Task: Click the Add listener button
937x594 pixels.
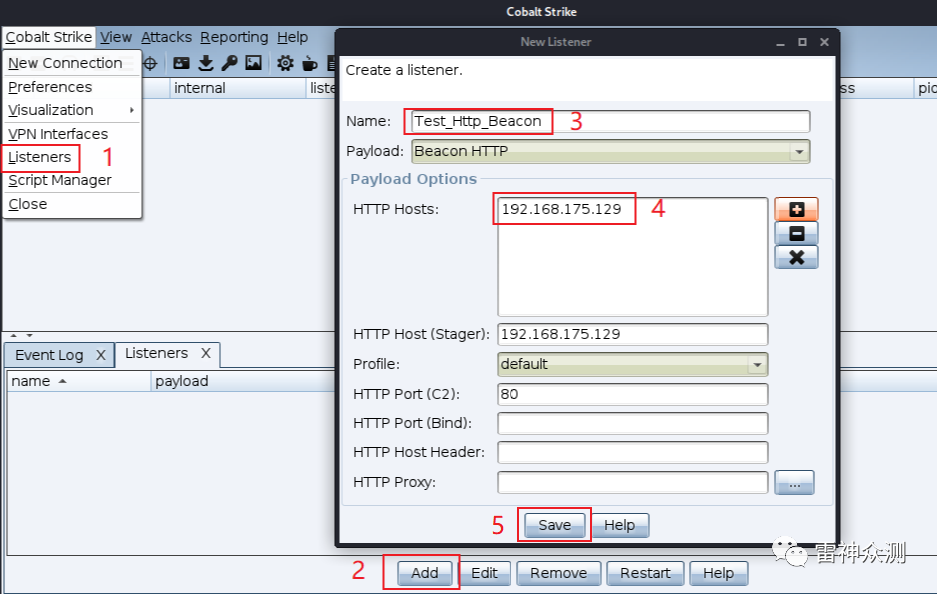Action: [x=425, y=573]
